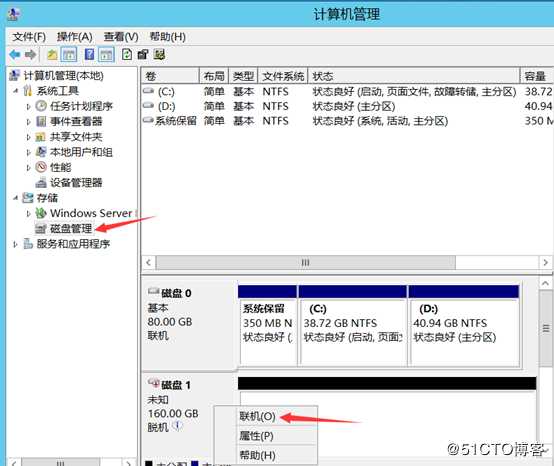Screen dimensions: 554x466
Task: Click the 存储 icon in the tree
Action: (x=28, y=198)
